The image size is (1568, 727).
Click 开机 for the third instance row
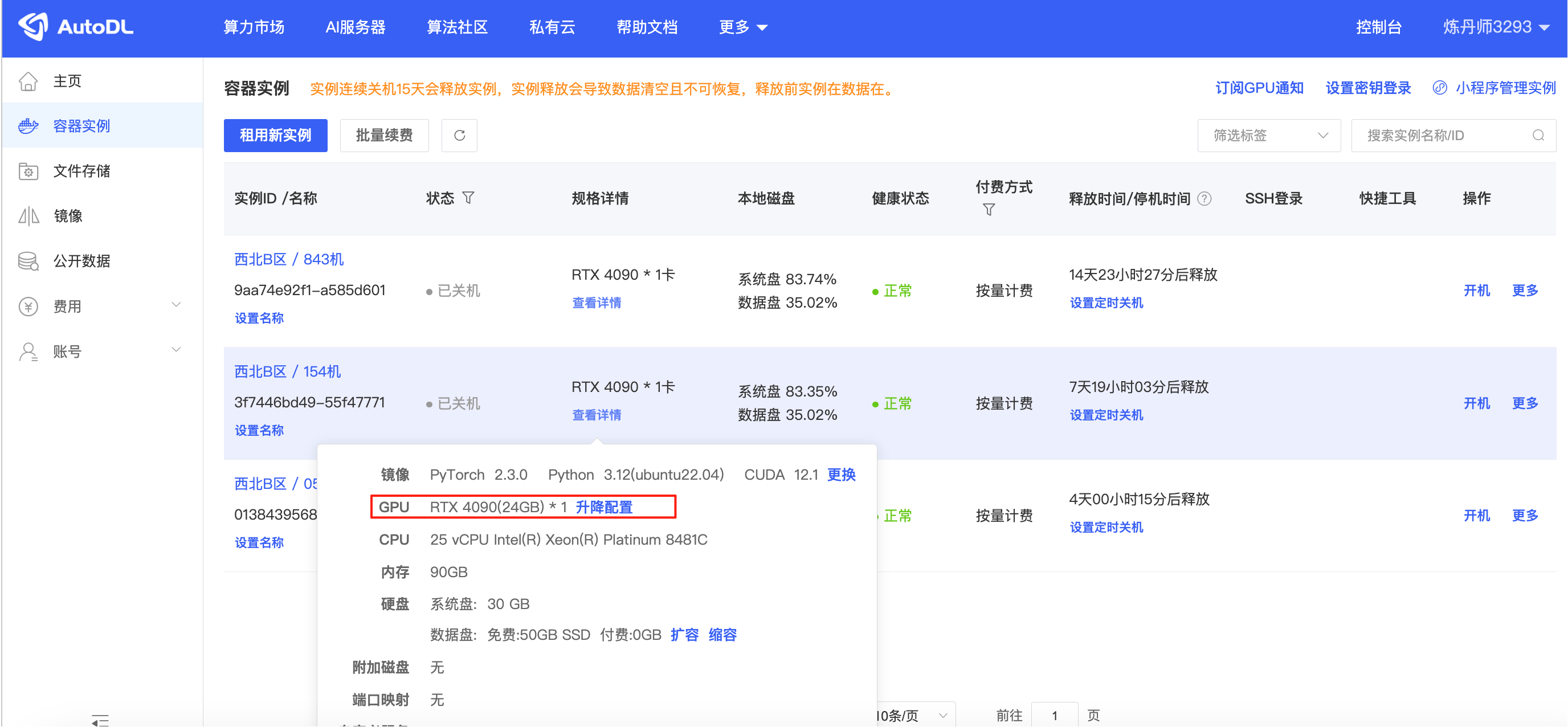(x=1477, y=515)
